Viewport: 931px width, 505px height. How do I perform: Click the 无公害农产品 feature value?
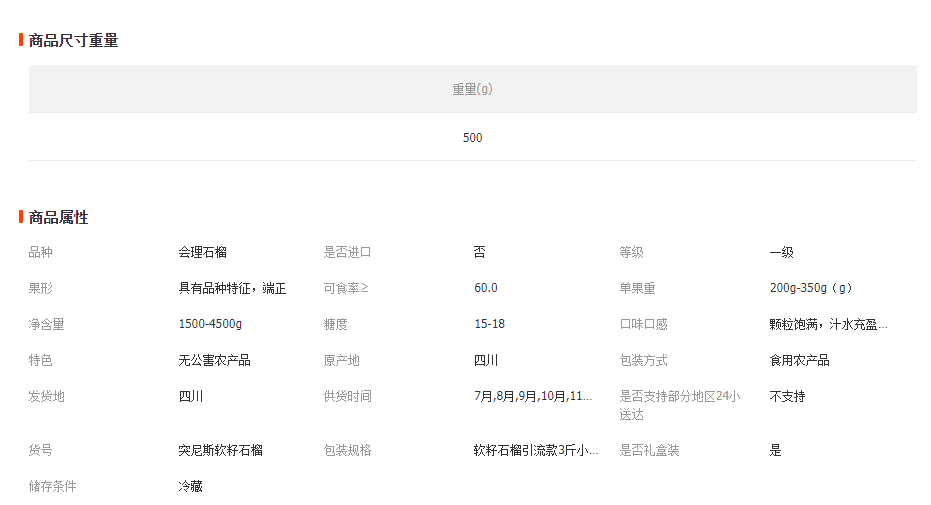pos(214,360)
